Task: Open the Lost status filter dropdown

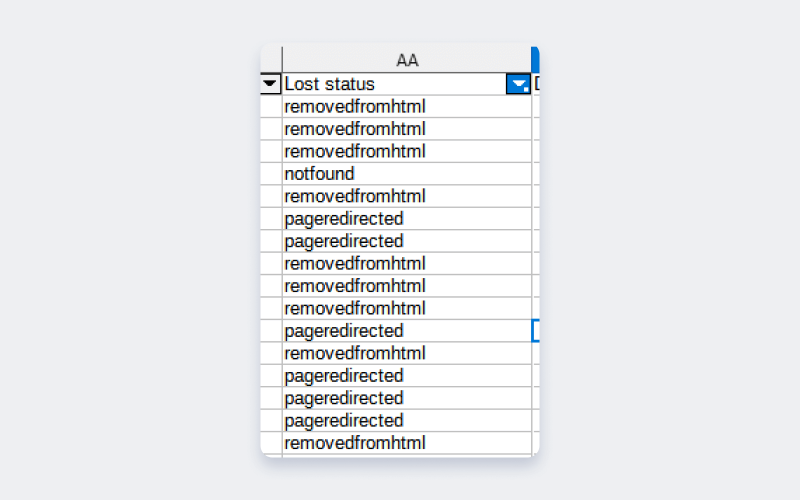Action: [x=518, y=85]
